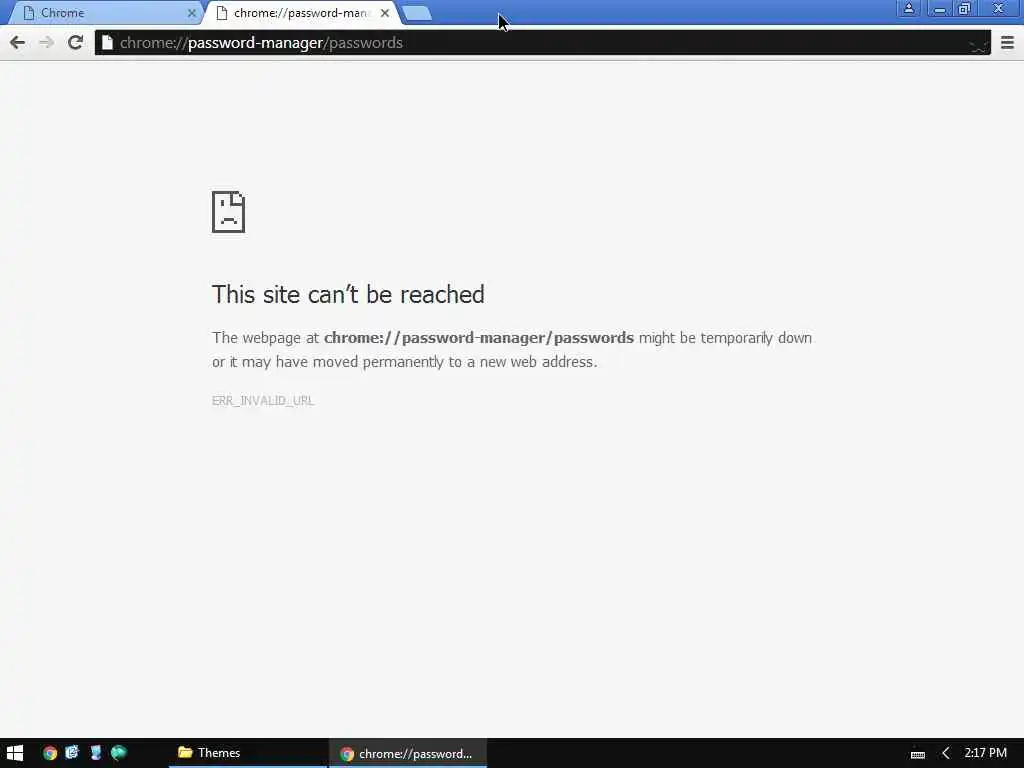Screen dimensions: 1024x768
Task: Open the Chrome hamburger menu
Action: tap(1007, 43)
